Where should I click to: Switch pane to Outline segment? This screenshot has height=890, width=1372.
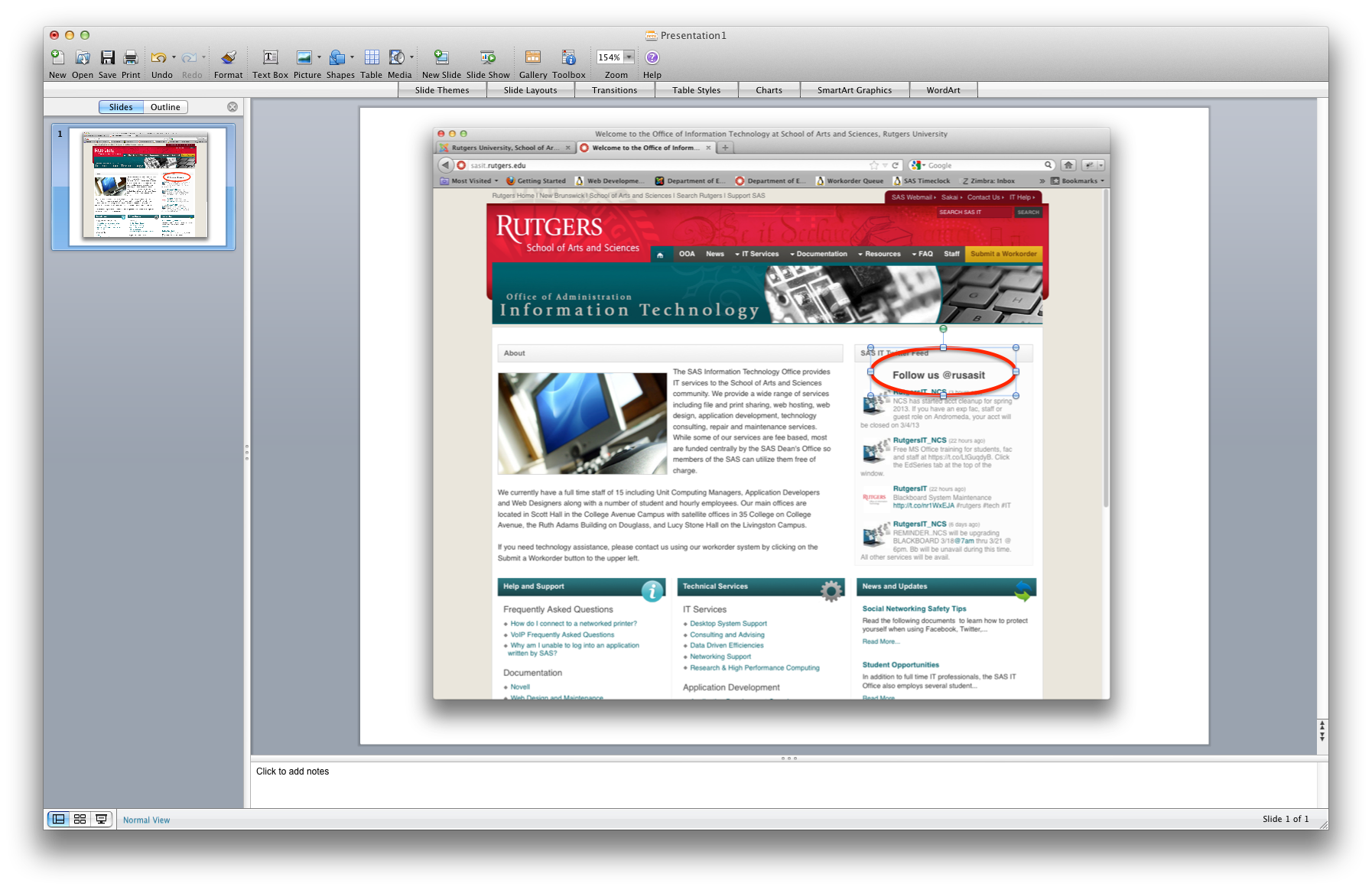coord(165,107)
